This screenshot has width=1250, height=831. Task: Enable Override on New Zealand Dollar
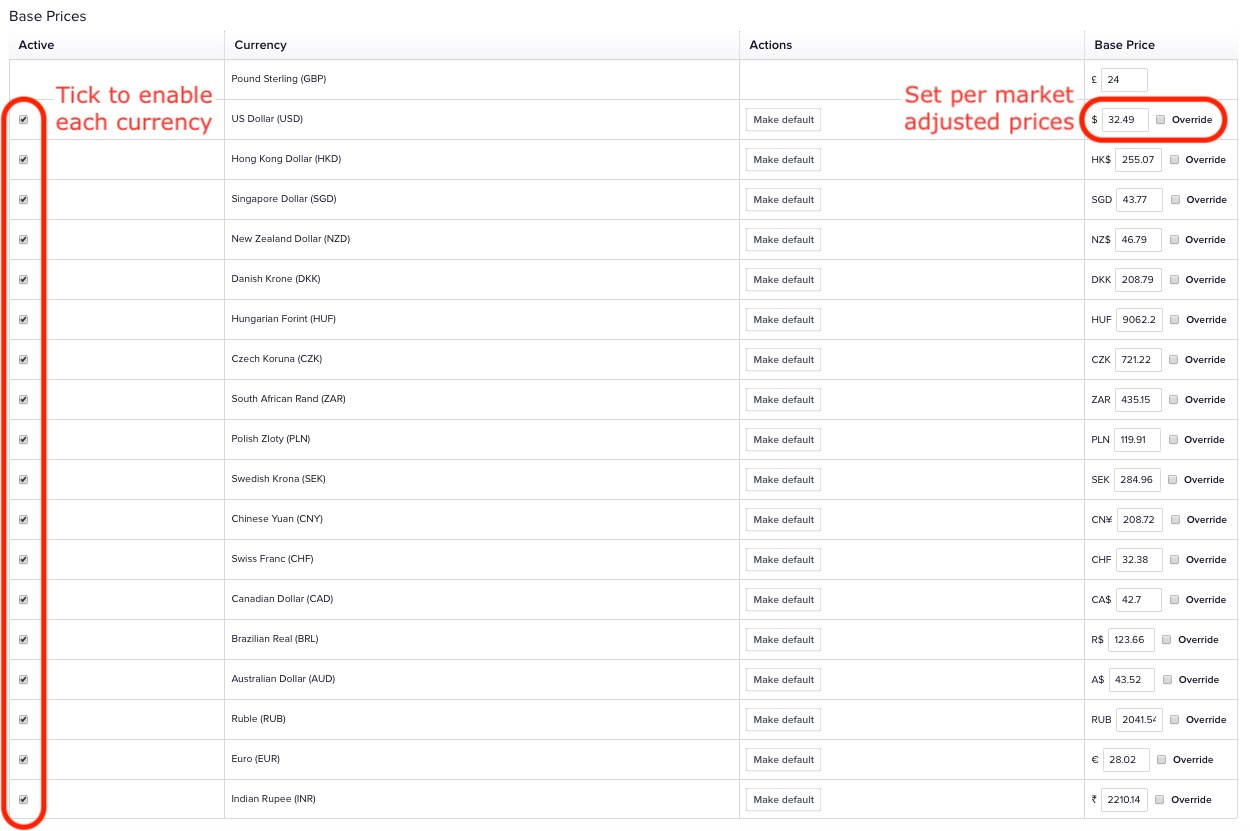coord(1174,240)
